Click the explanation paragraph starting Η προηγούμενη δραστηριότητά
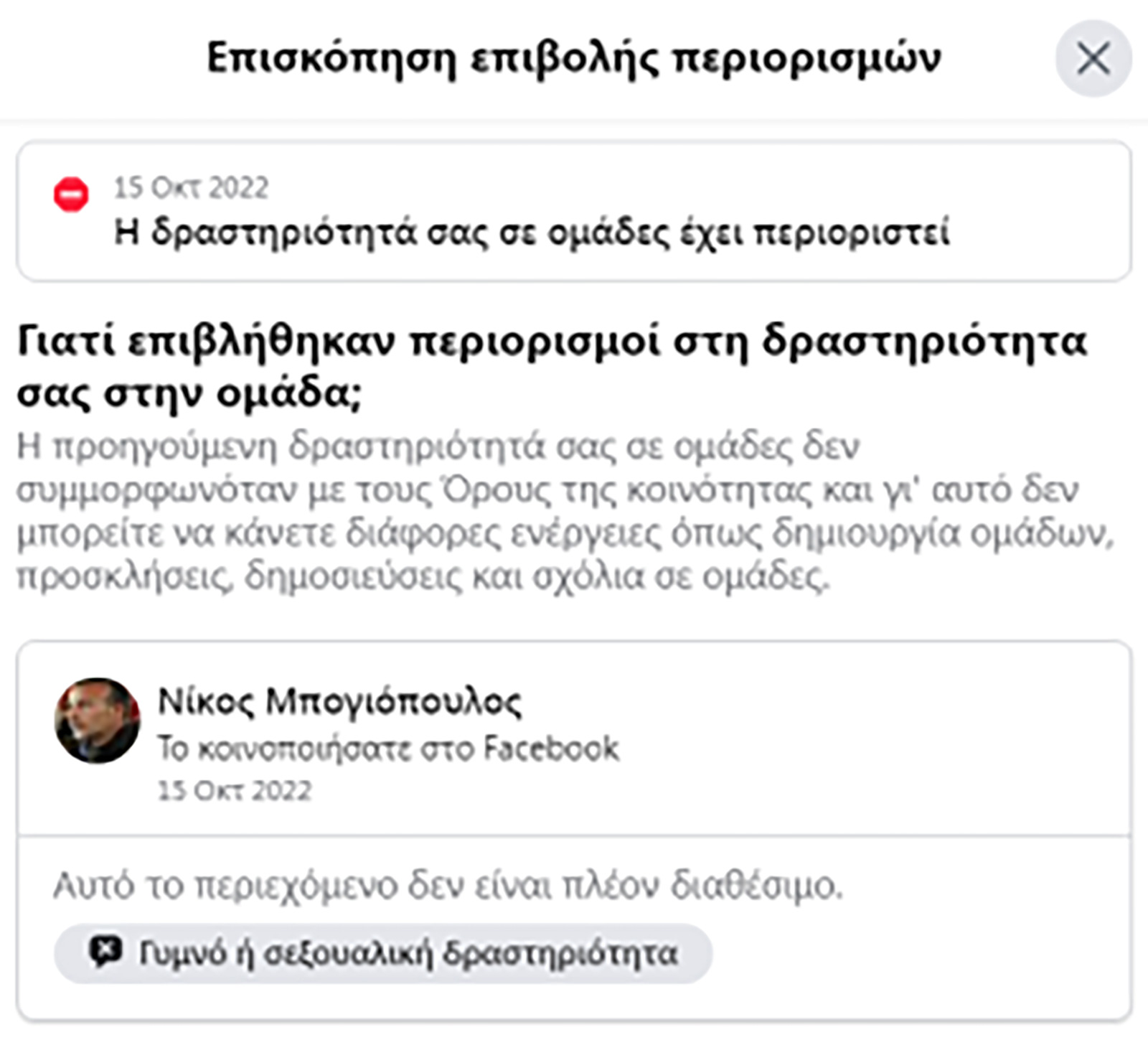 [565, 512]
